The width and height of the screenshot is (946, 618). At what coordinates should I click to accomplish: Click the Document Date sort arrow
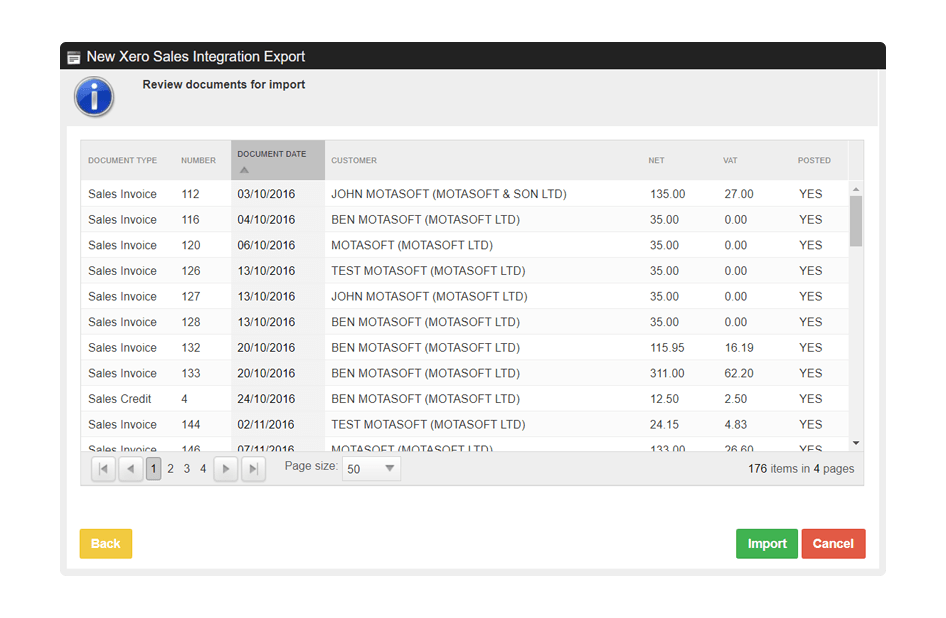pyautogui.click(x=244, y=170)
